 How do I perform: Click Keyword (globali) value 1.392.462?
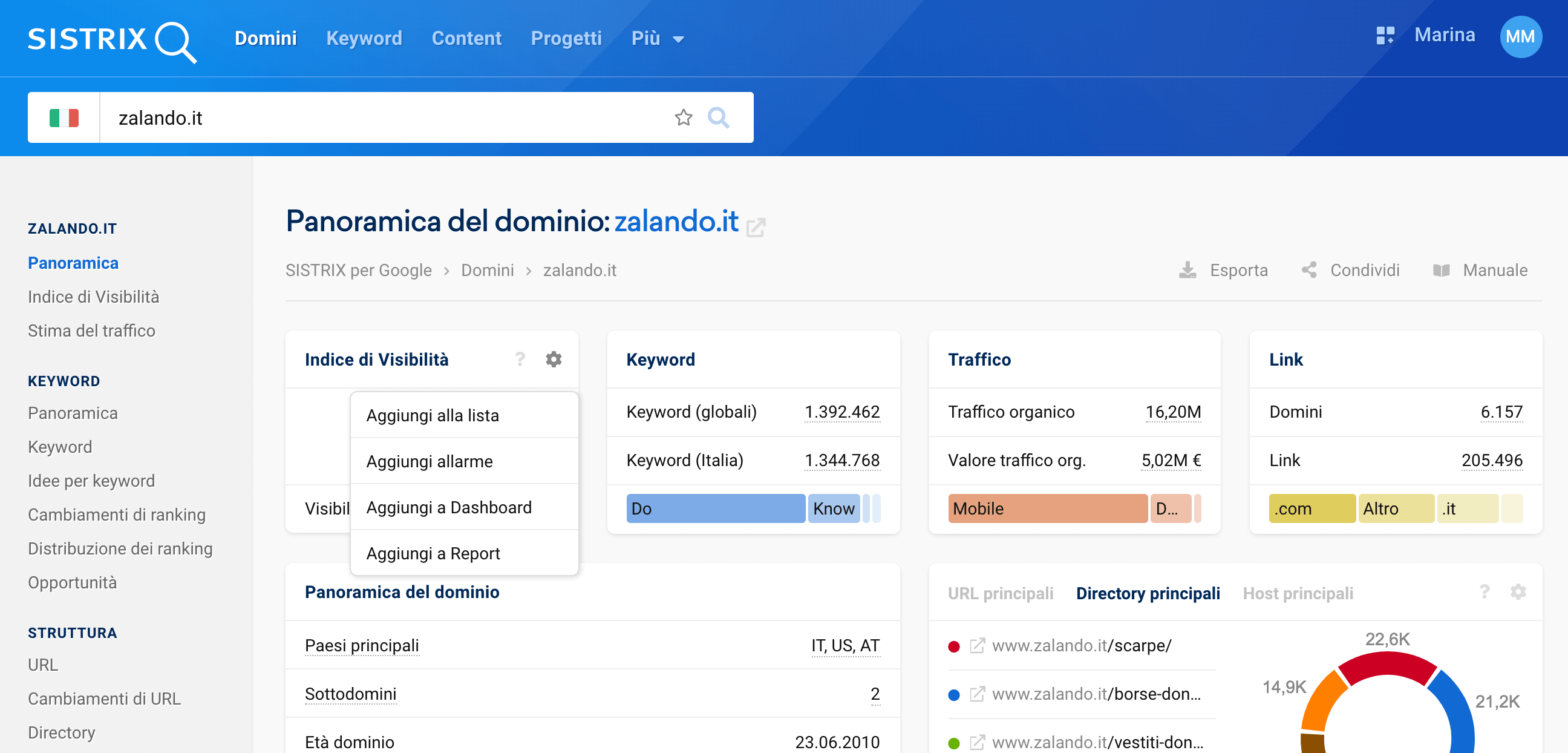click(842, 412)
